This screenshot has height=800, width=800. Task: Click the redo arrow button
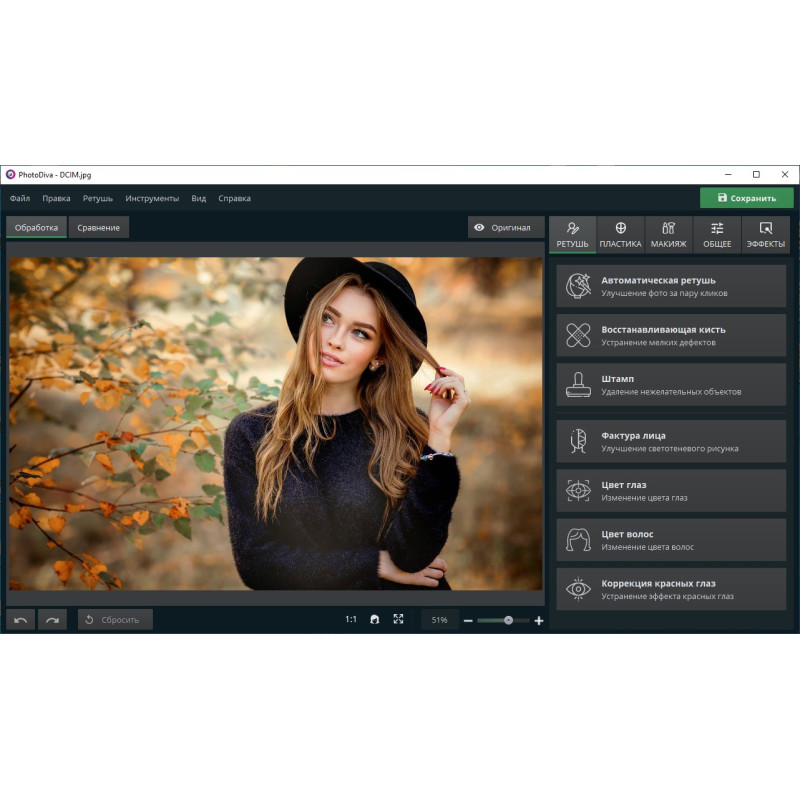(x=52, y=620)
